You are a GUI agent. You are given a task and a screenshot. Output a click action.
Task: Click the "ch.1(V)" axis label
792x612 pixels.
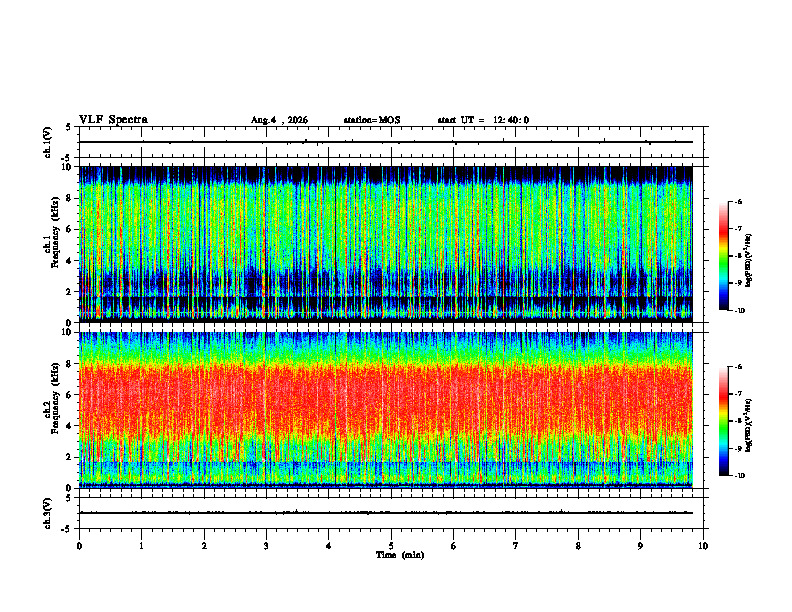(47, 142)
